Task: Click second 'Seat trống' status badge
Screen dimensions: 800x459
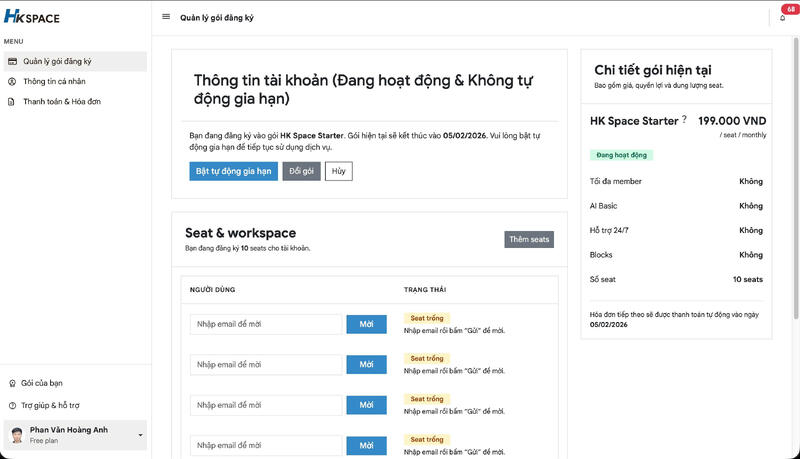Action: [427, 359]
